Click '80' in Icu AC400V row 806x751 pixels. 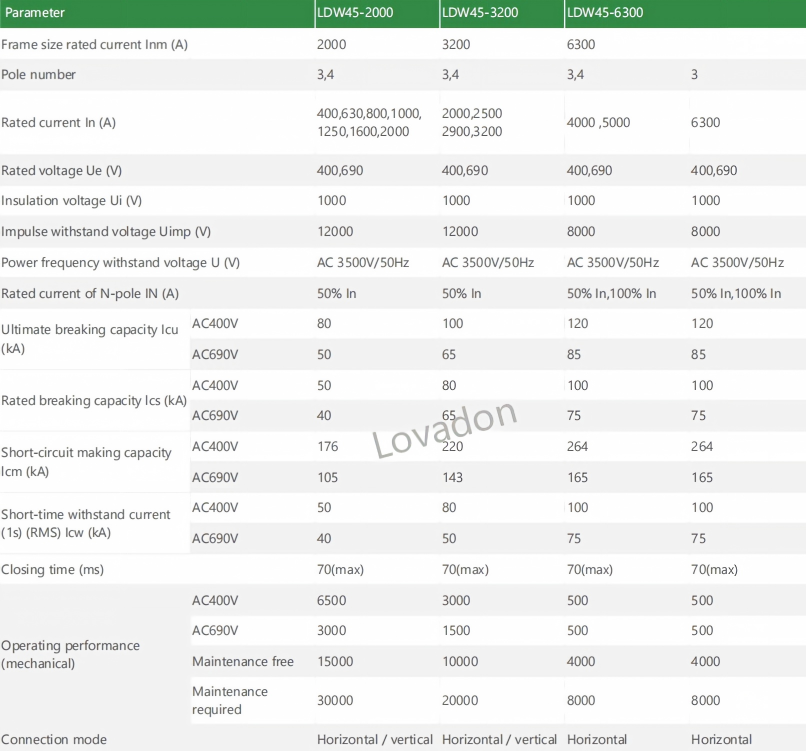pyautogui.click(x=324, y=323)
